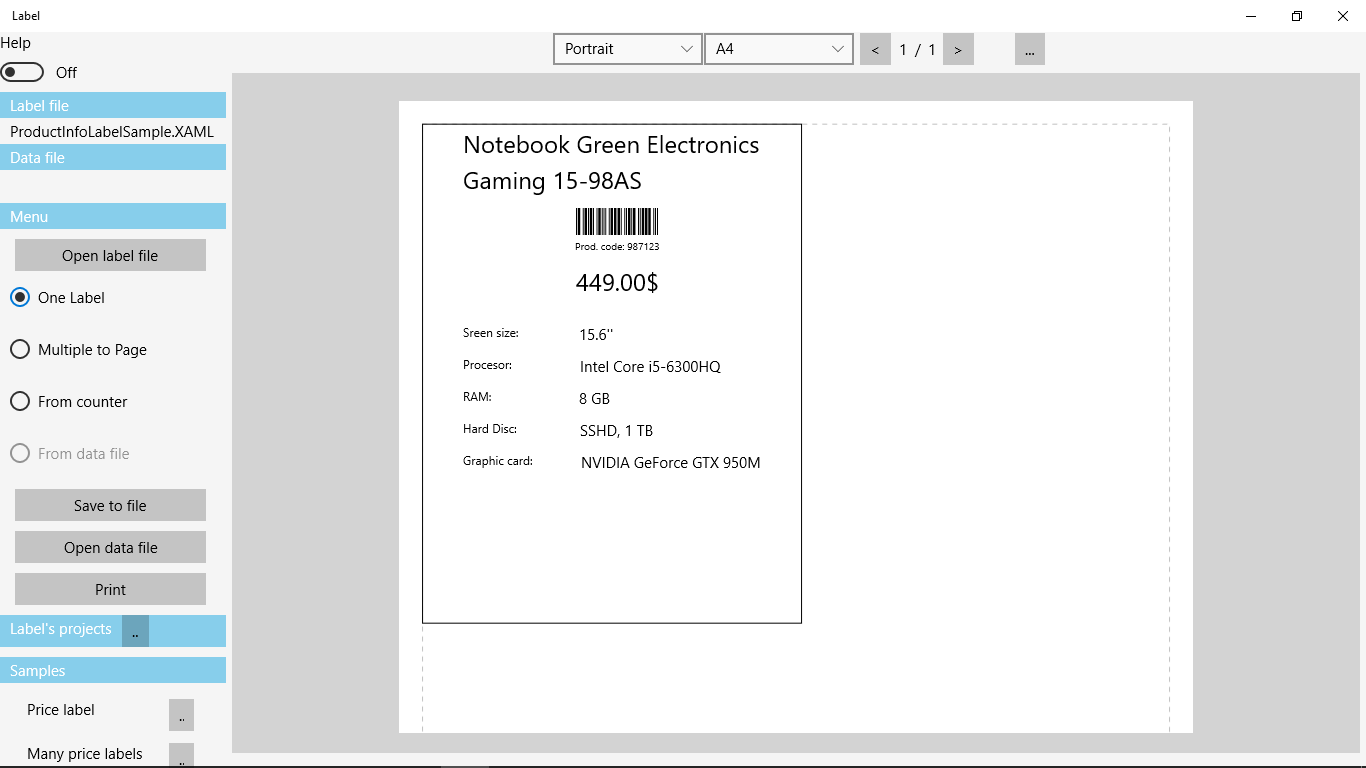Open Label's projects options with the '..' icon

point(134,630)
